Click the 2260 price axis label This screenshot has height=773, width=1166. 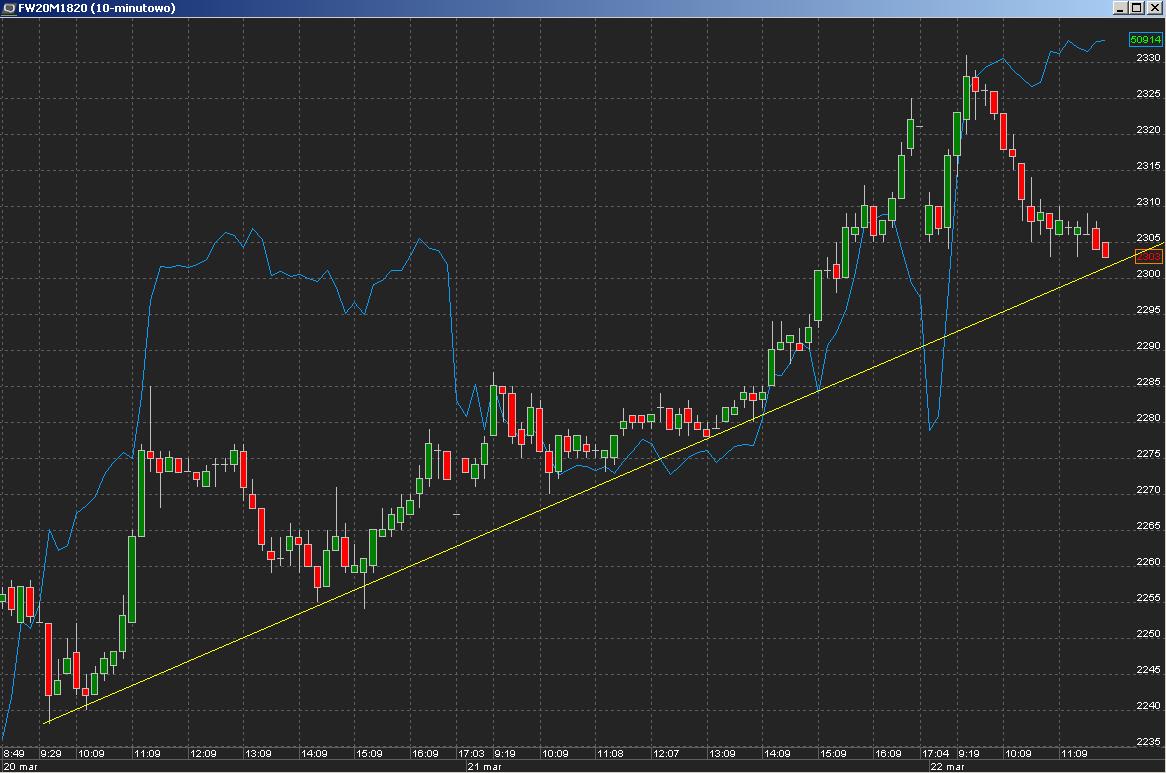(x=1148, y=562)
